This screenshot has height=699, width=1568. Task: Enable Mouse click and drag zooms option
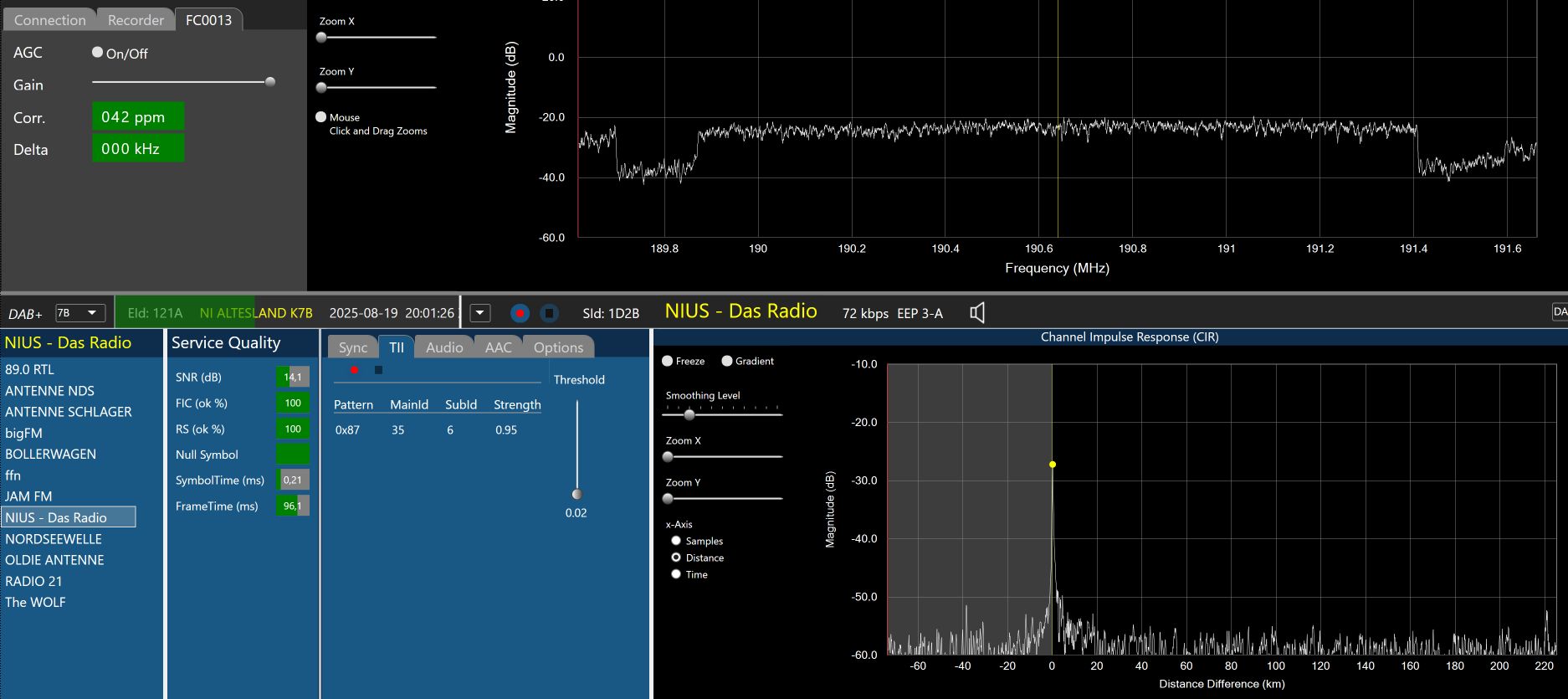coord(321,117)
